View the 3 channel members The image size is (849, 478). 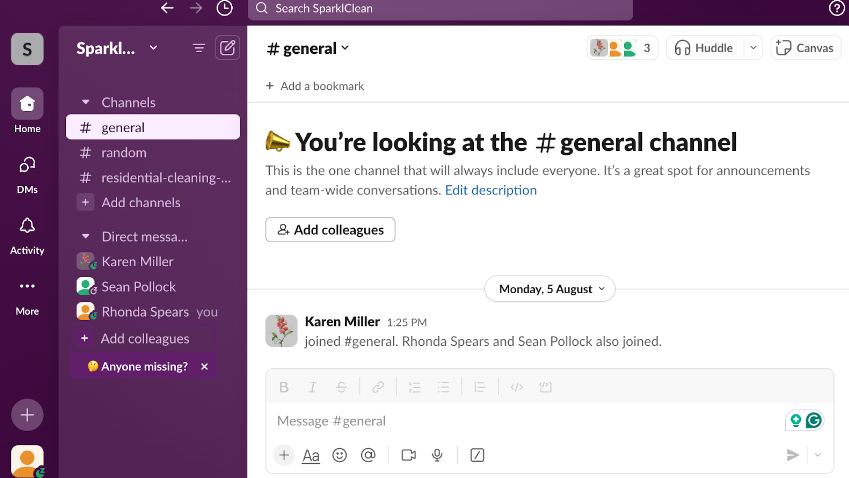pos(622,48)
